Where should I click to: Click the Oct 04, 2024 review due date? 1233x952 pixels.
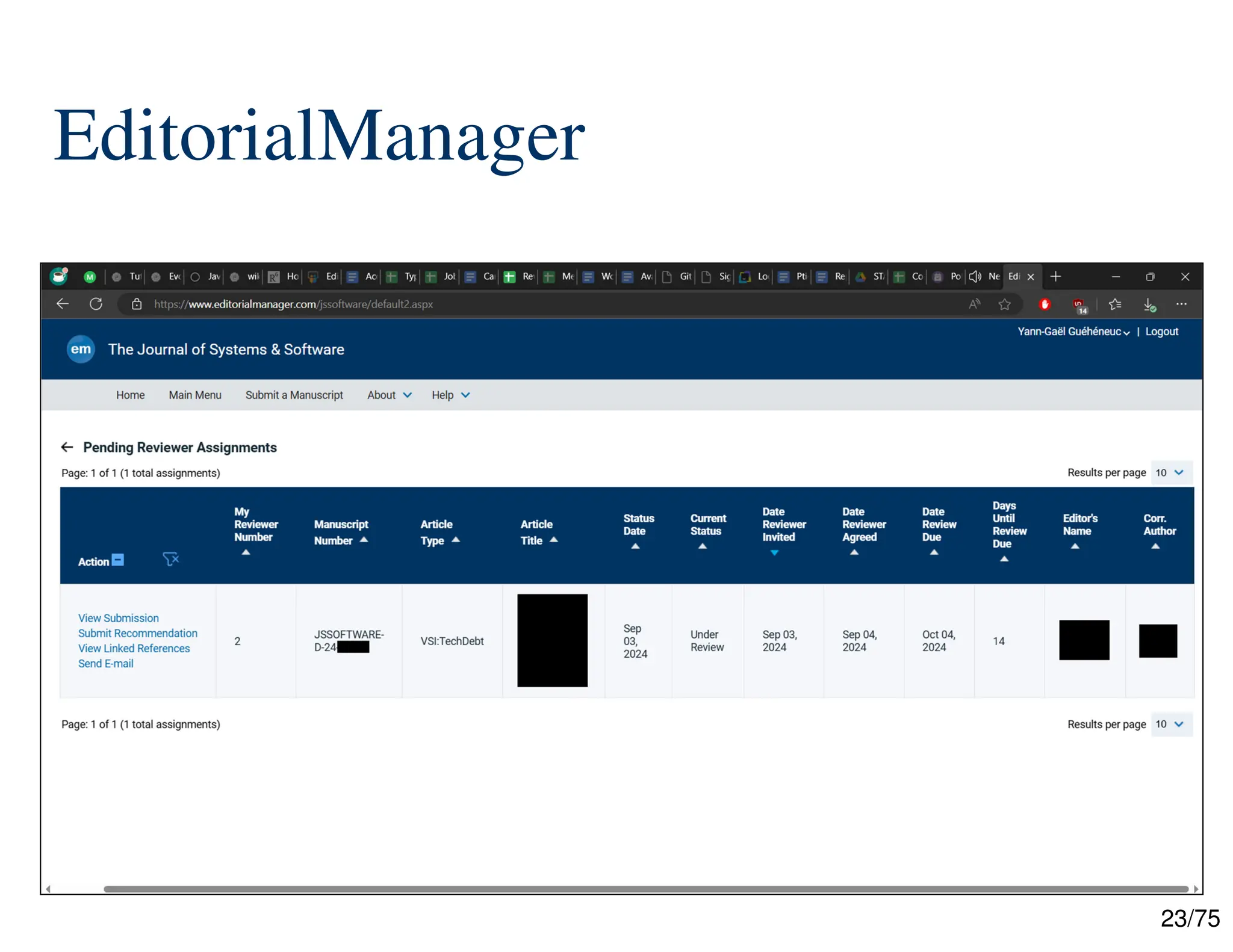click(x=939, y=641)
